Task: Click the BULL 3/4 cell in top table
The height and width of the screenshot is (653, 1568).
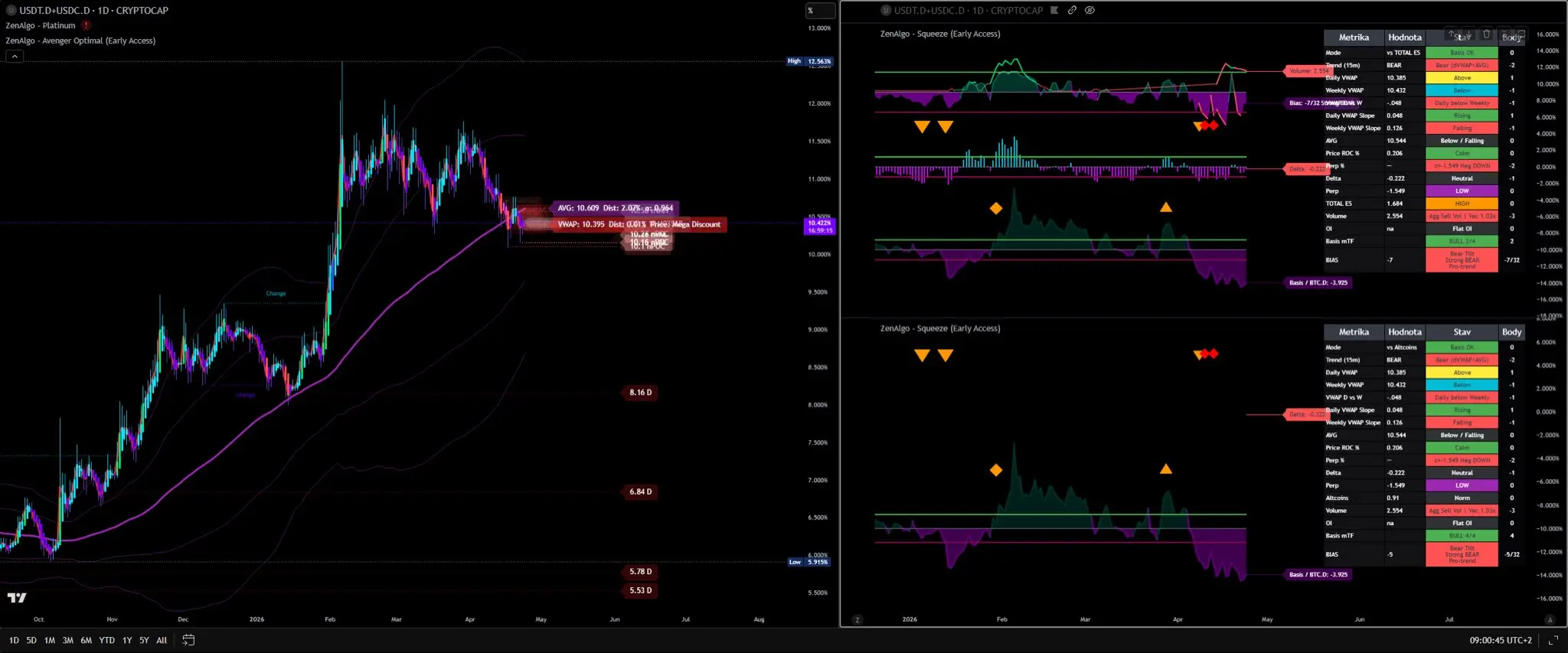Action: pyautogui.click(x=1462, y=241)
